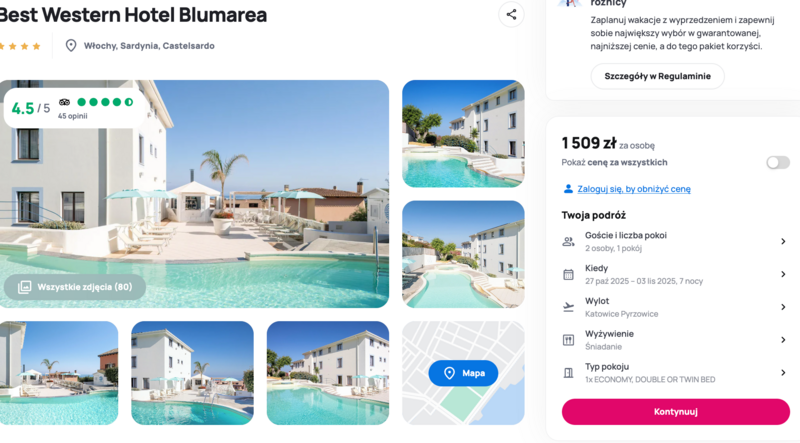
Task: Click the door icon beside Typ pokoju
Action: 568,373
